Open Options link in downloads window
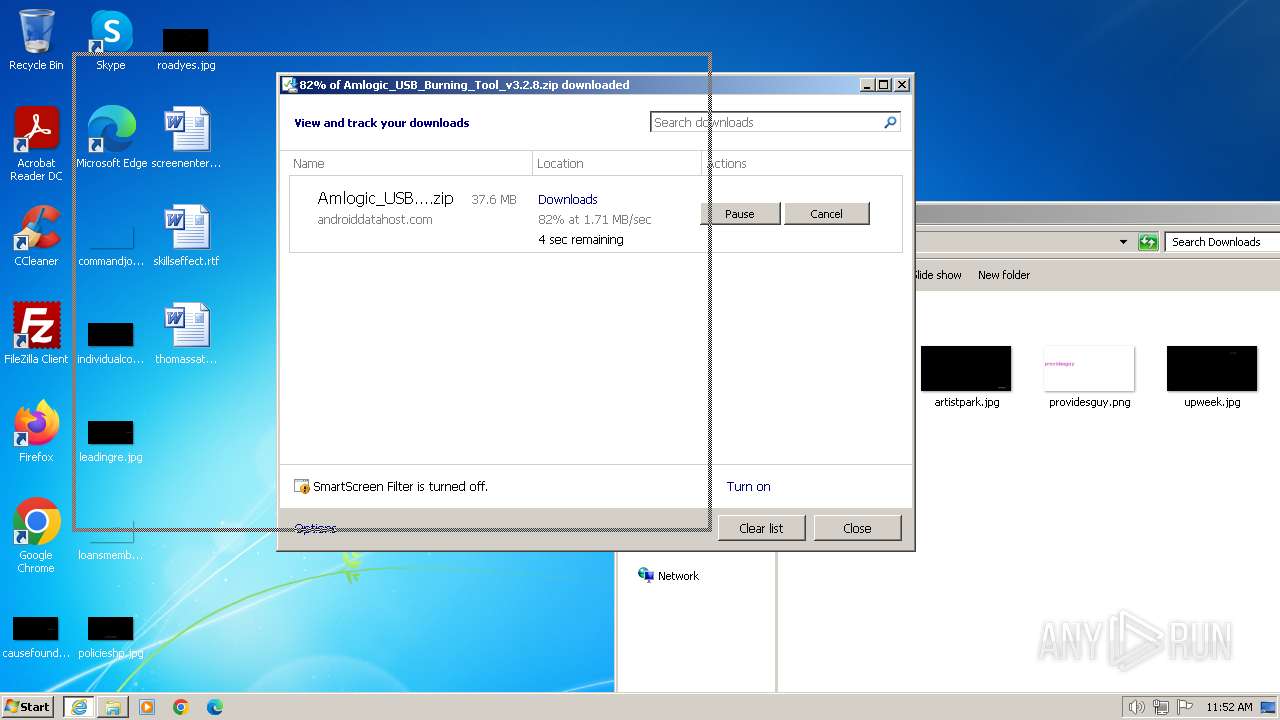This screenshot has width=1280, height=720. click(x=315, y=529)
